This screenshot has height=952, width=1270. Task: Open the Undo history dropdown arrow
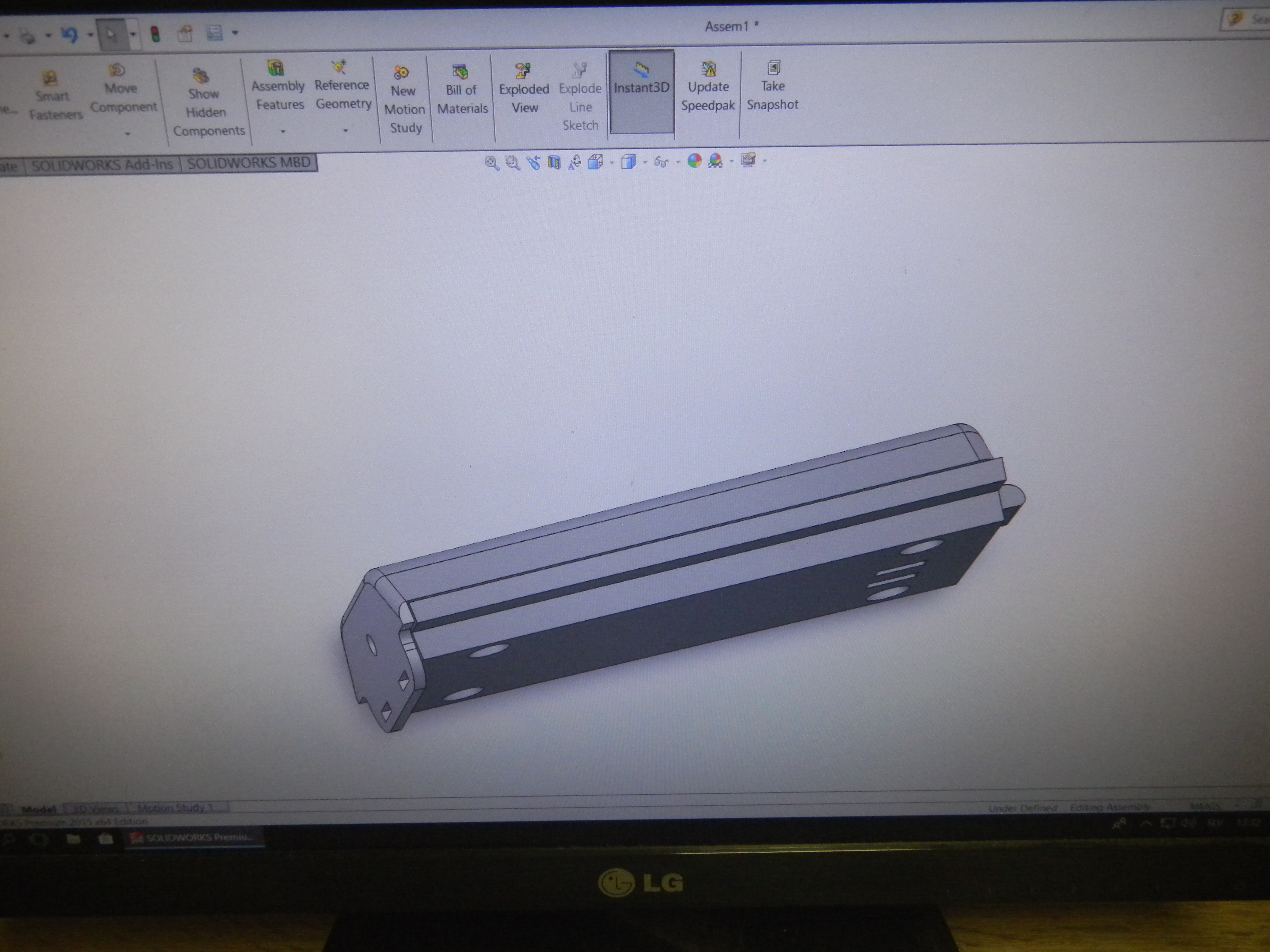[x=90, y=35]
